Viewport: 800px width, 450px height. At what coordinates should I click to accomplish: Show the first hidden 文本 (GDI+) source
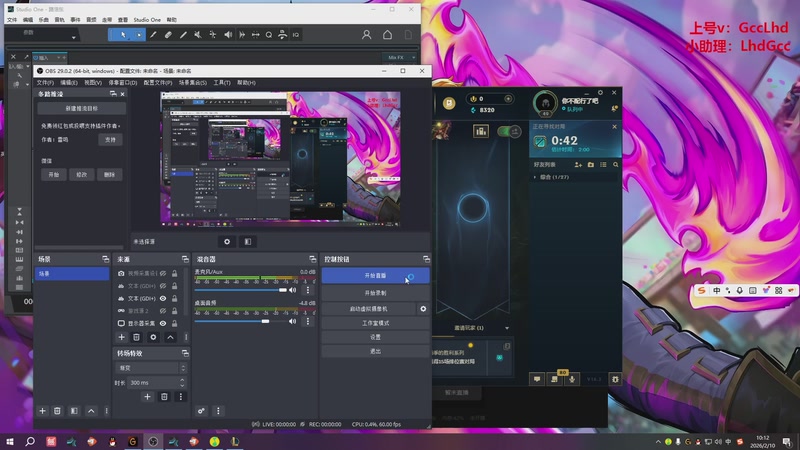click(x=163, y=286)
